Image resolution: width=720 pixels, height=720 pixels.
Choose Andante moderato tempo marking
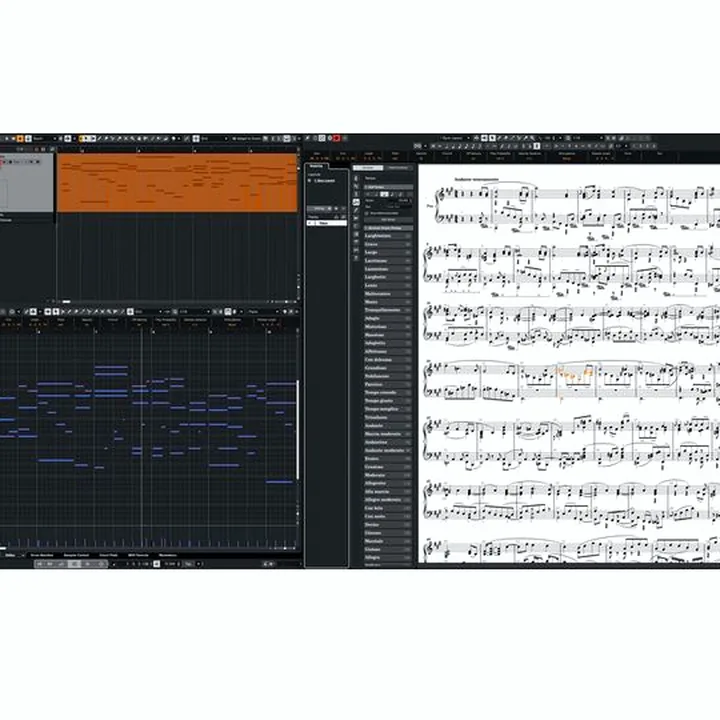point(388,450)
